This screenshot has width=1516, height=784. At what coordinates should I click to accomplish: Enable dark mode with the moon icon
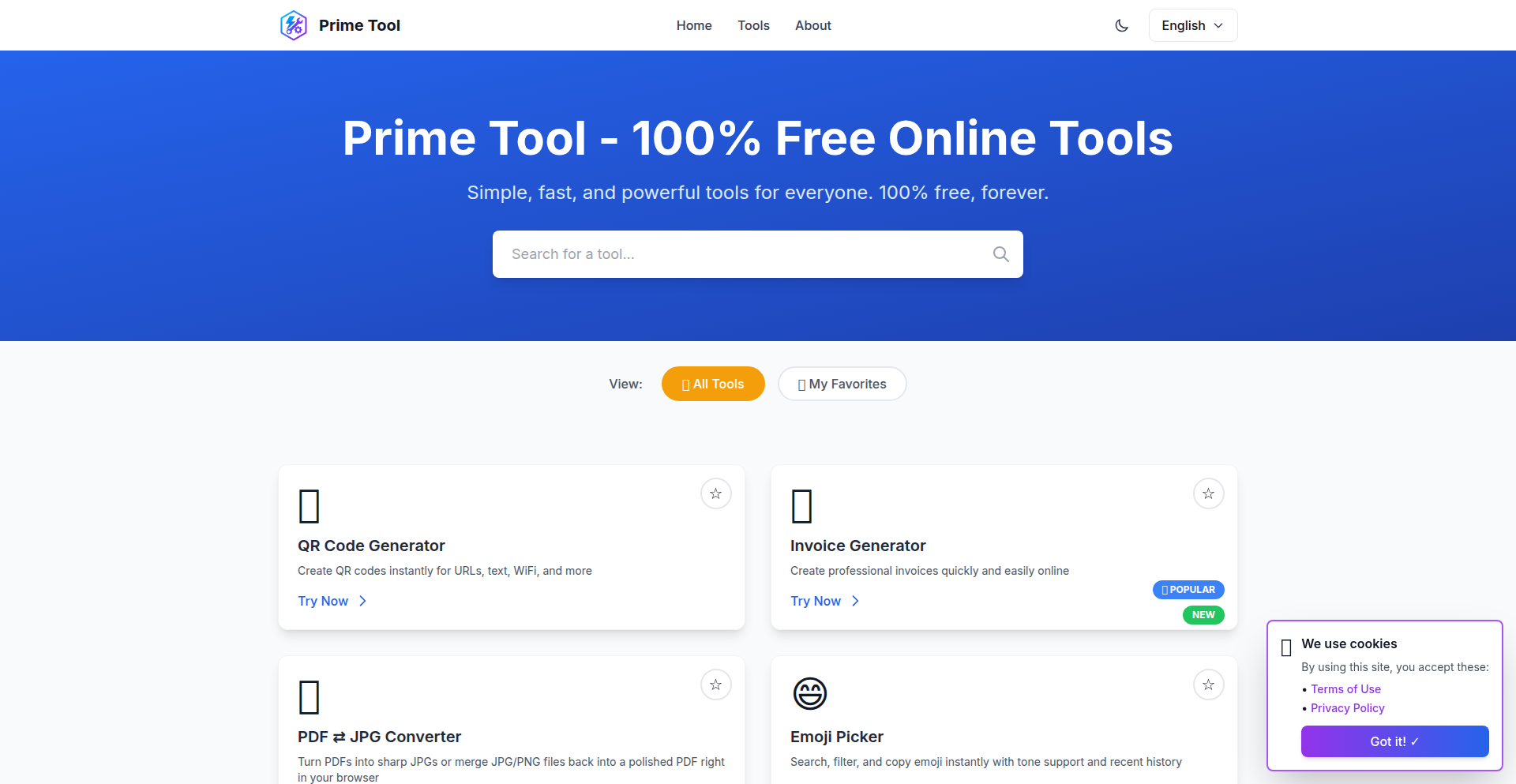pos(1121,24)
